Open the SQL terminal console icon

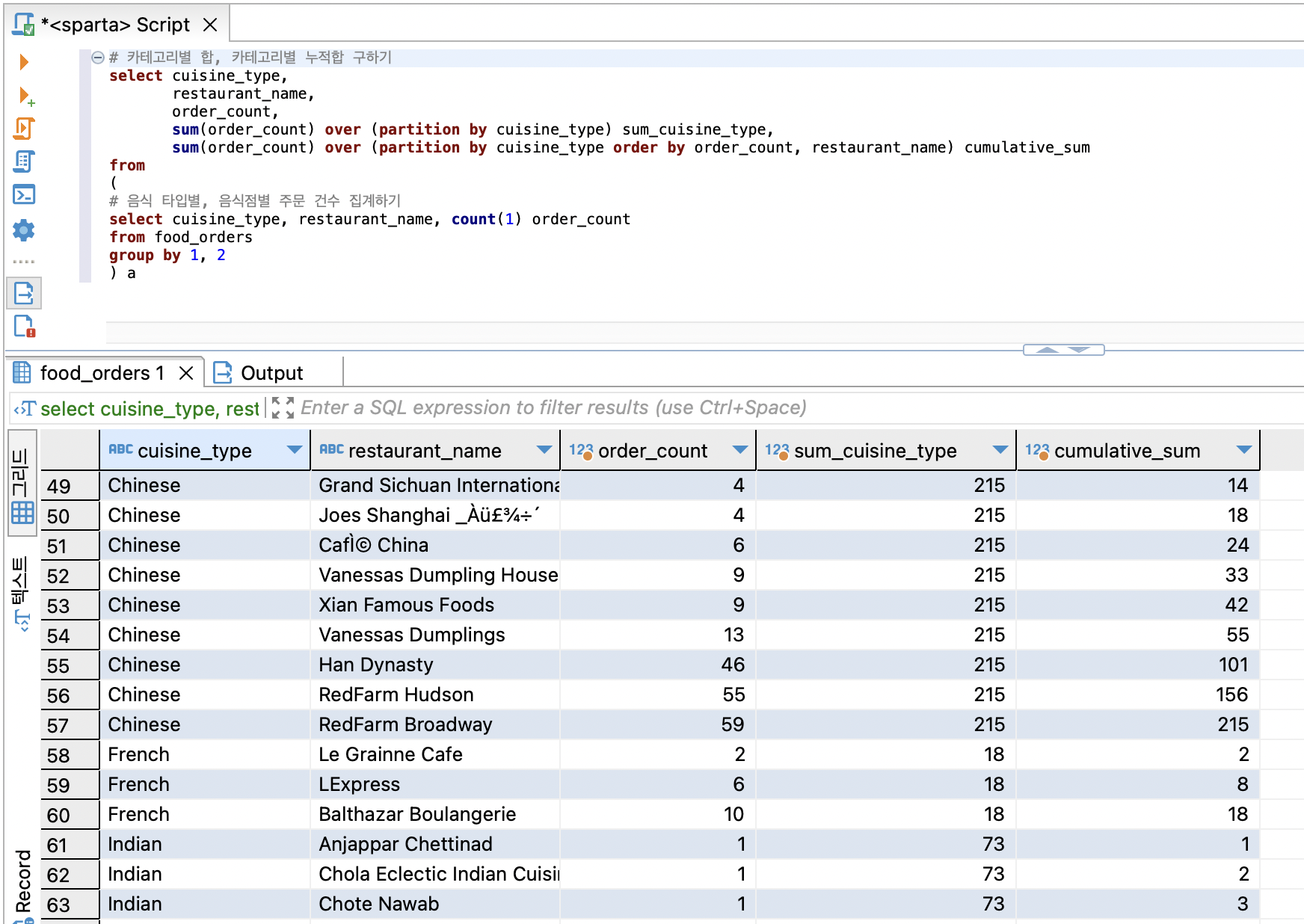click(x=24, y=194)
